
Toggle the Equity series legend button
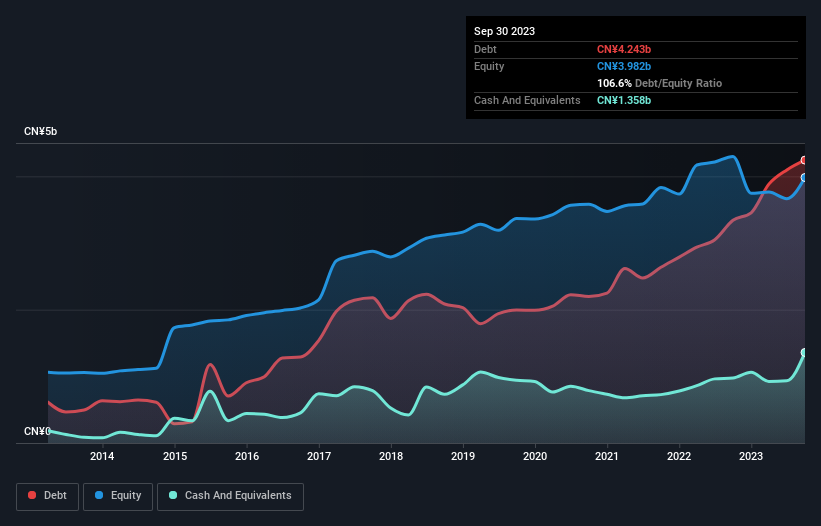point(118,496)
